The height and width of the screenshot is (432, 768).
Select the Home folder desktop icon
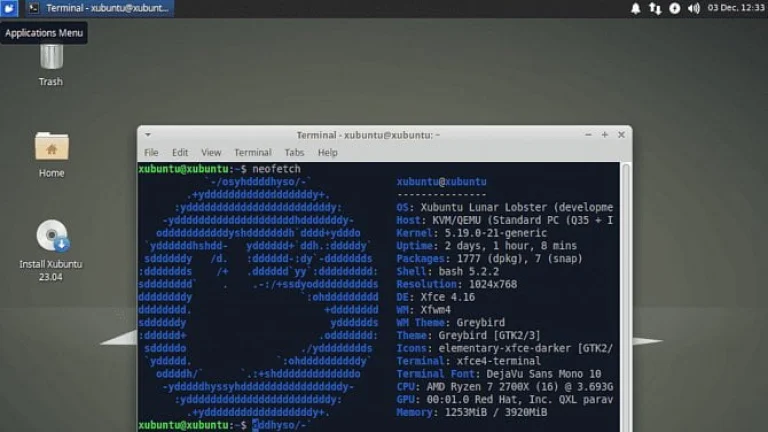pyautogui.click(x=51, y=154)
